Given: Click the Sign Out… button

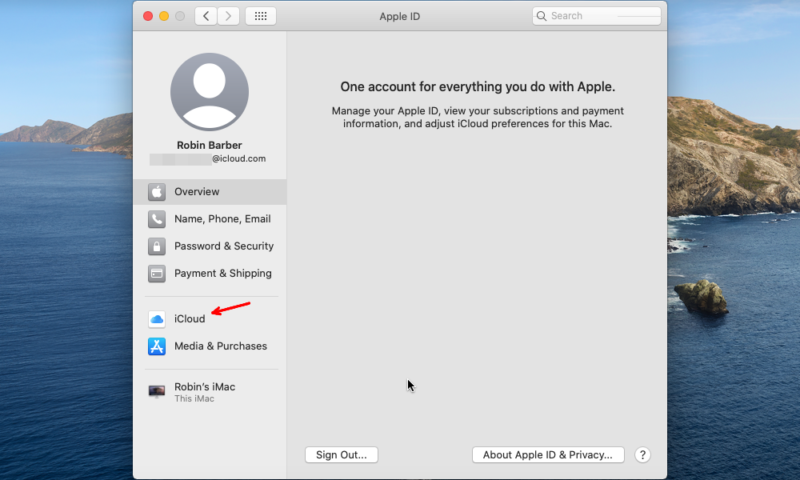Looking at the screenshot, I should coord(341,455).
